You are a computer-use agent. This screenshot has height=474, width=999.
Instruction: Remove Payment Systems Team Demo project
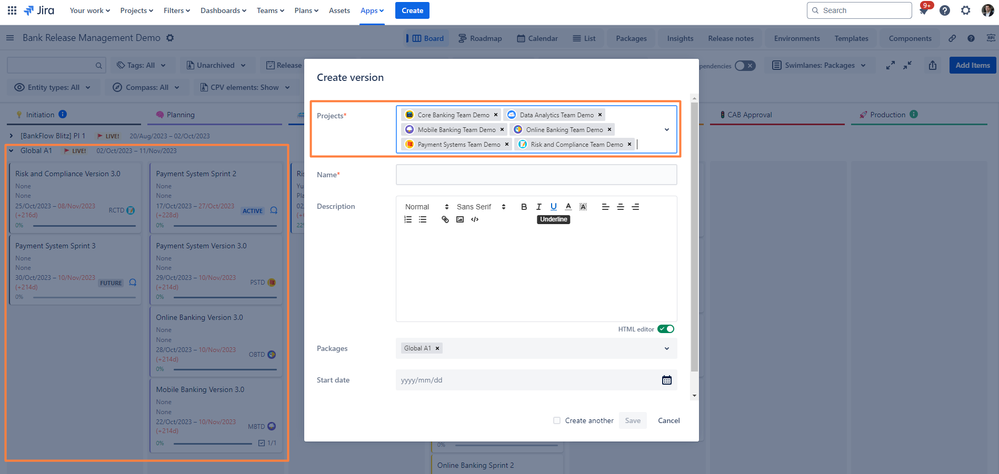click(507, 145)
